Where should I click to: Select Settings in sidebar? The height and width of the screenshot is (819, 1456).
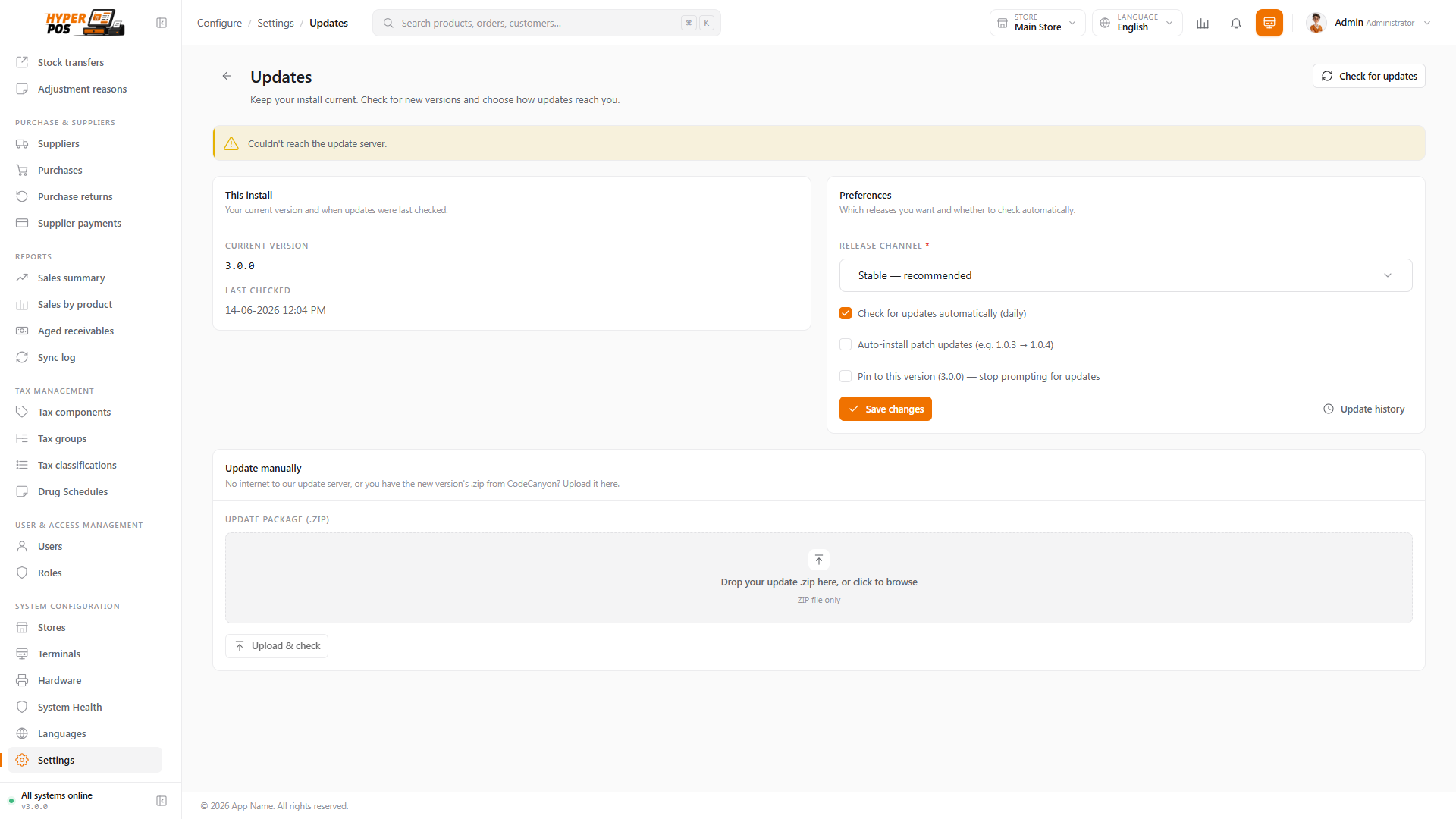[85, 760]
